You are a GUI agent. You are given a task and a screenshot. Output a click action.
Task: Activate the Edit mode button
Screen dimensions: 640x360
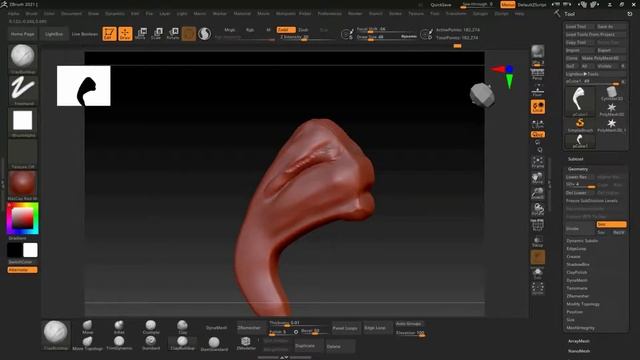click(x=109, y=33)
